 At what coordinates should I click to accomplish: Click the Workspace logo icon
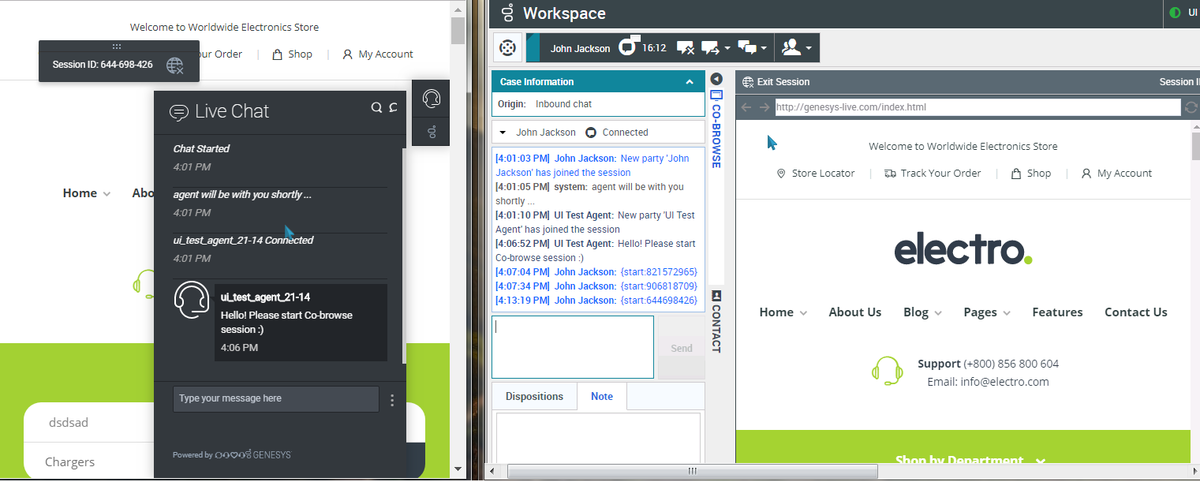(508, 13)
